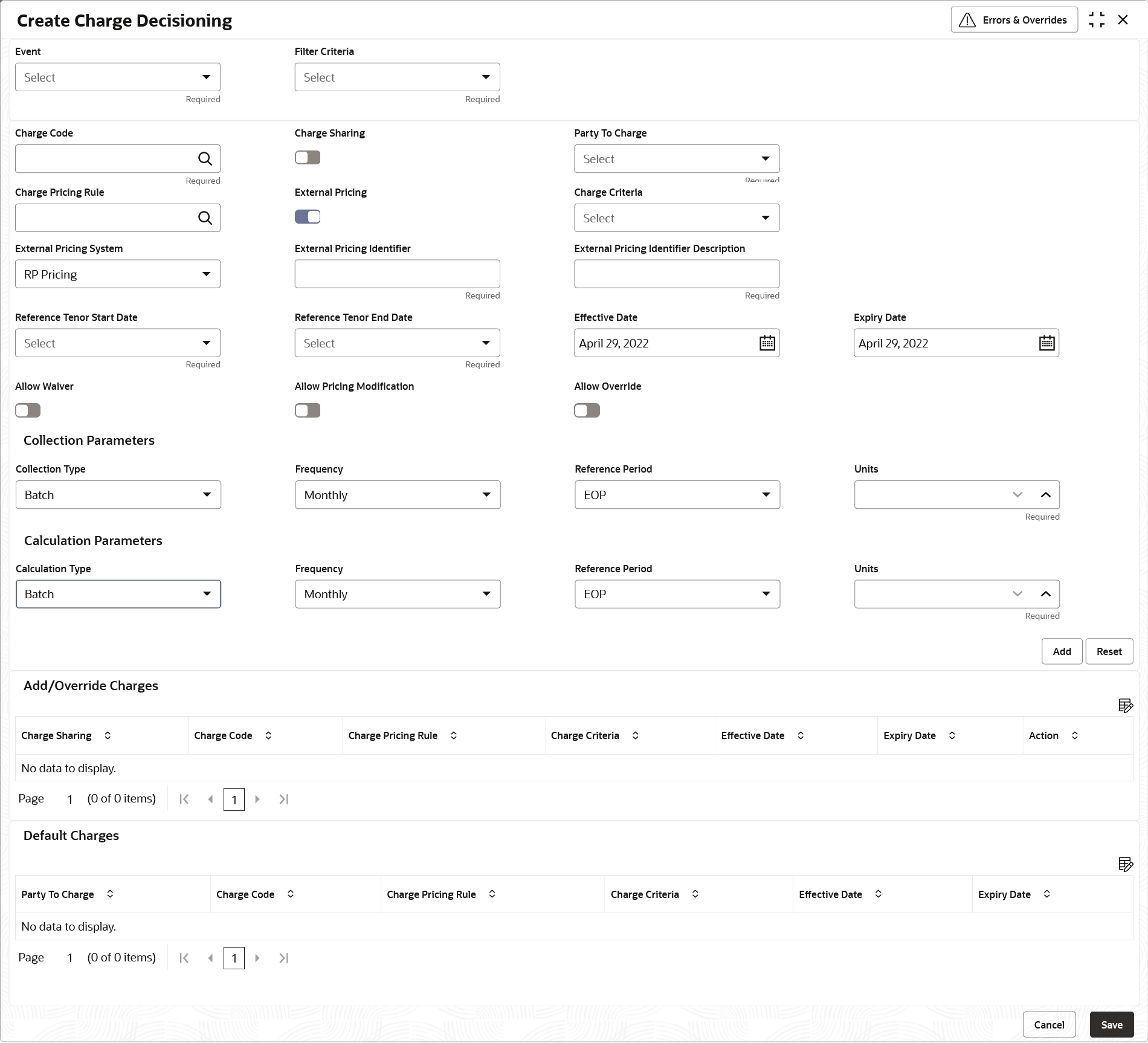Open the Reference Tenor Start Date dropdown

click(118, 343)
